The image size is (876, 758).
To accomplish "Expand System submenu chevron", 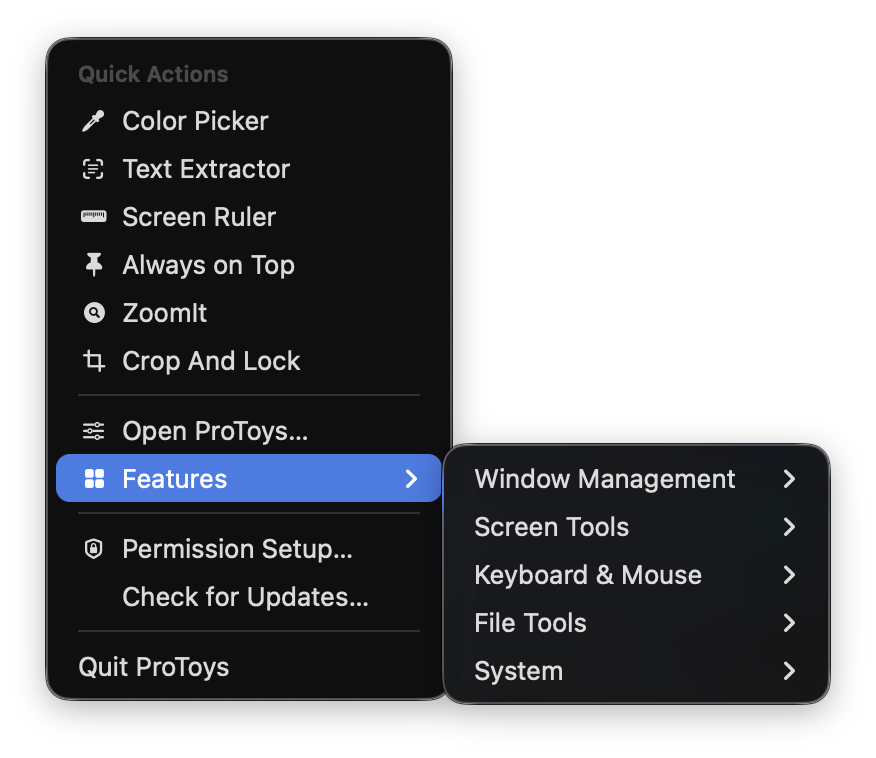I will coord(789,671).
